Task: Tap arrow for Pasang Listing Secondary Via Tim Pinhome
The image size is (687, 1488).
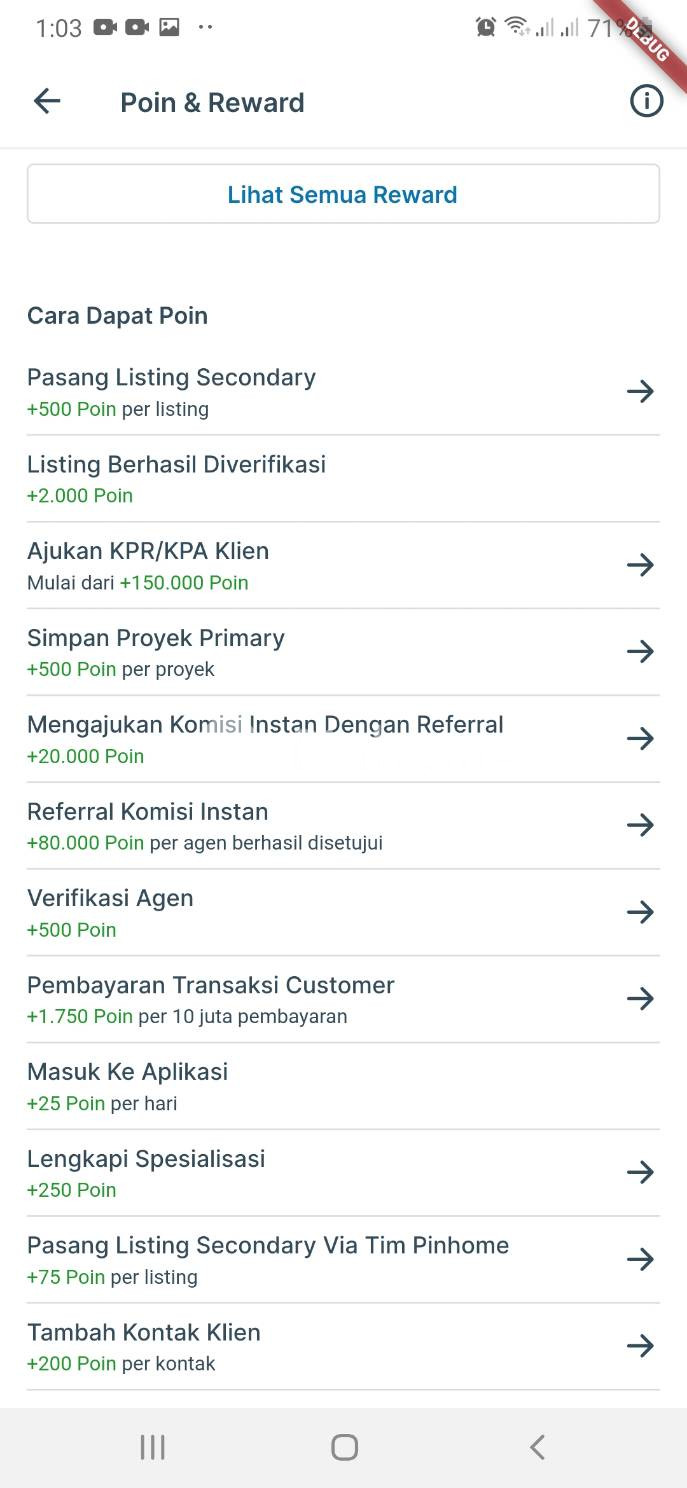Action: (640, 1259)
